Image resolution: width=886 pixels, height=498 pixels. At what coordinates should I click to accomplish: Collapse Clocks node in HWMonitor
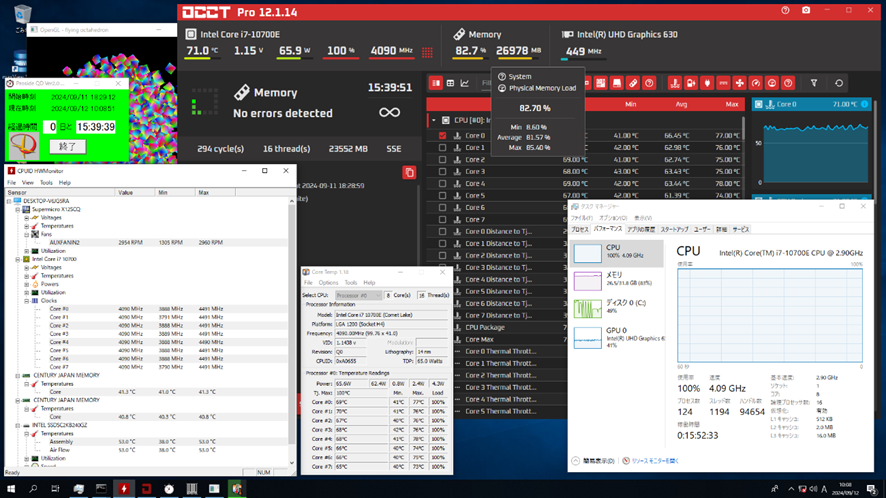pos(27,301)
